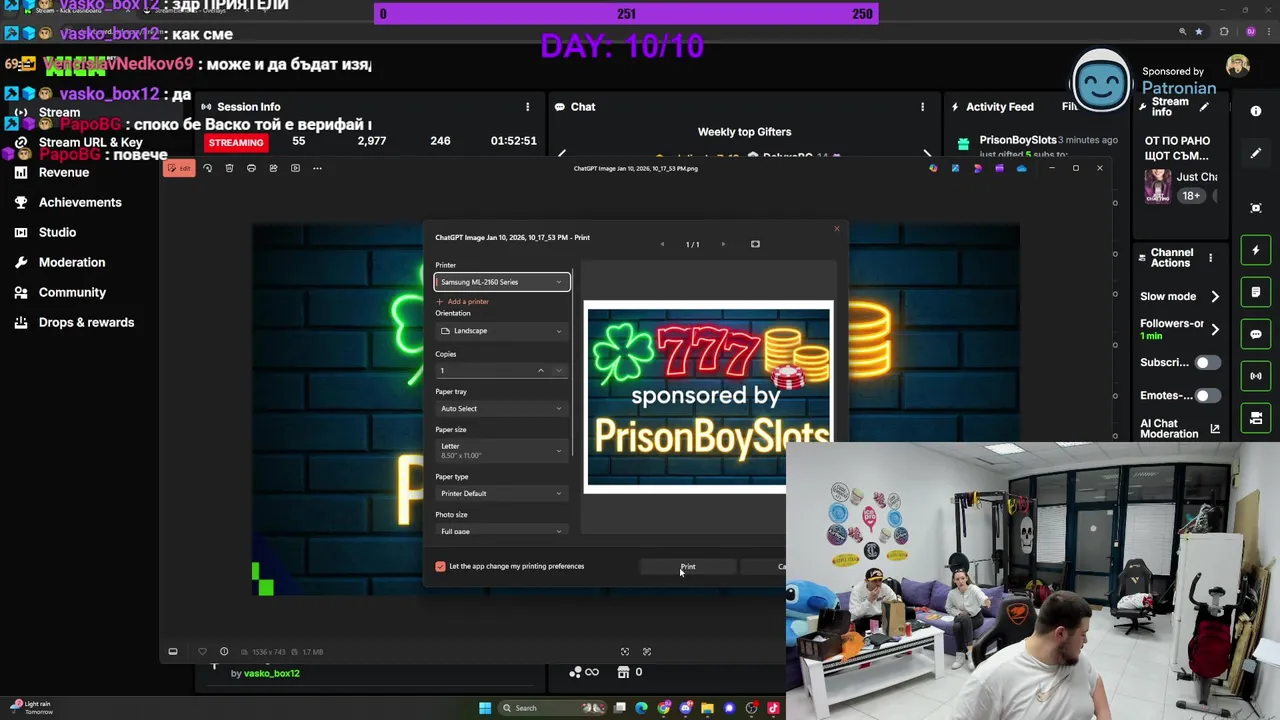Open Session Info panel options menu

click(x=528, y=107)
